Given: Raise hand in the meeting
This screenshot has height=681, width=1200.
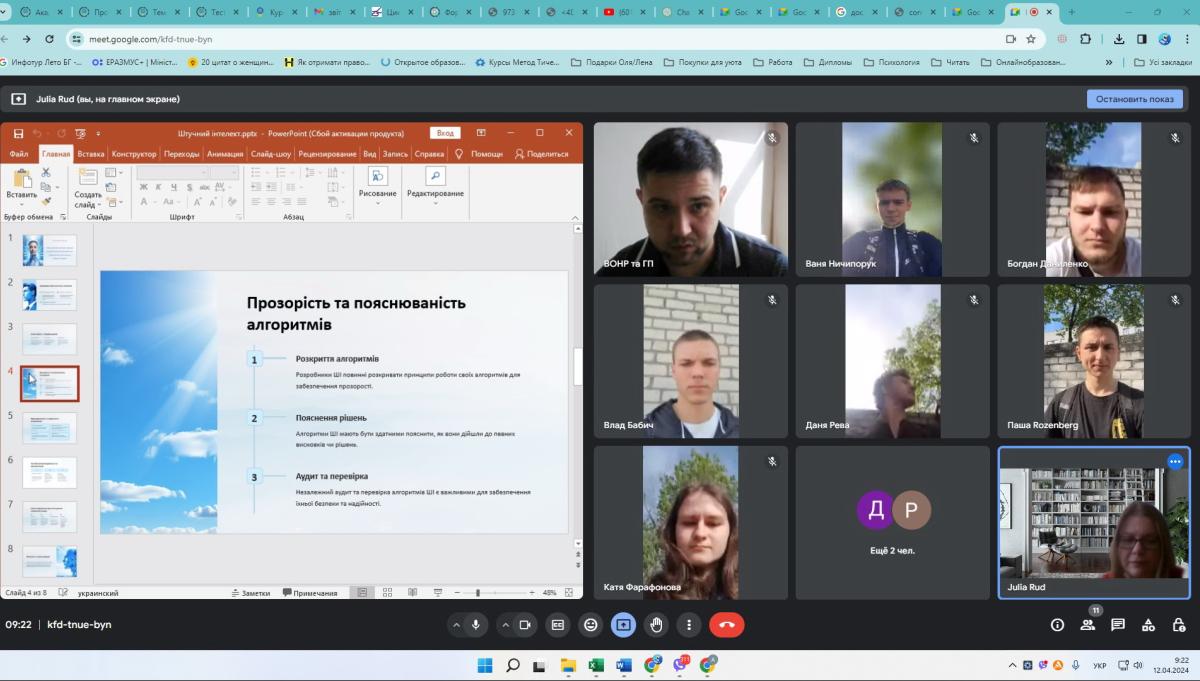Looking at the screenshot, I should 656,625.
